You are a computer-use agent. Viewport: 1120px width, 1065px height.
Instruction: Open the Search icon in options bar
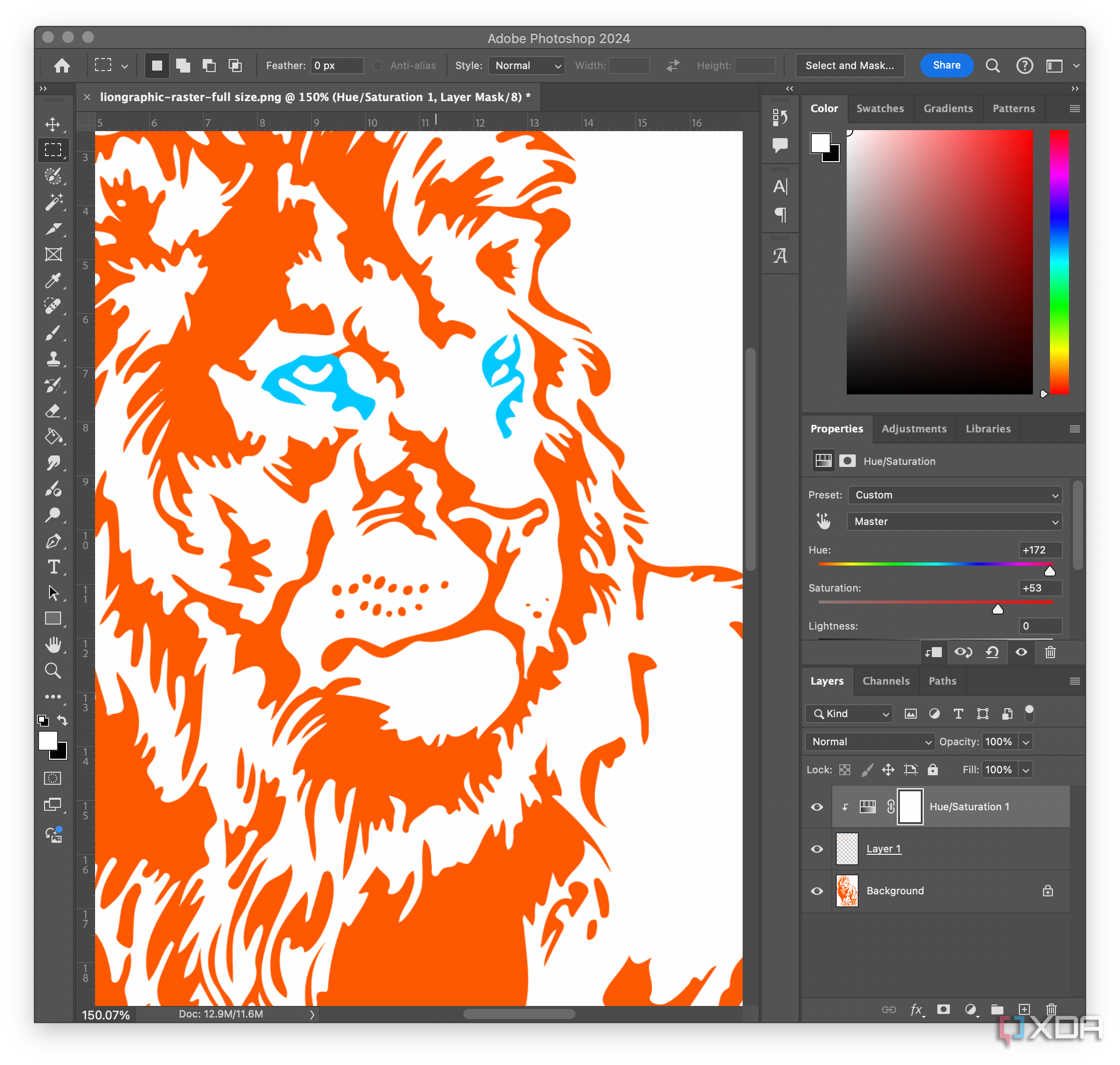click(992, 66)
